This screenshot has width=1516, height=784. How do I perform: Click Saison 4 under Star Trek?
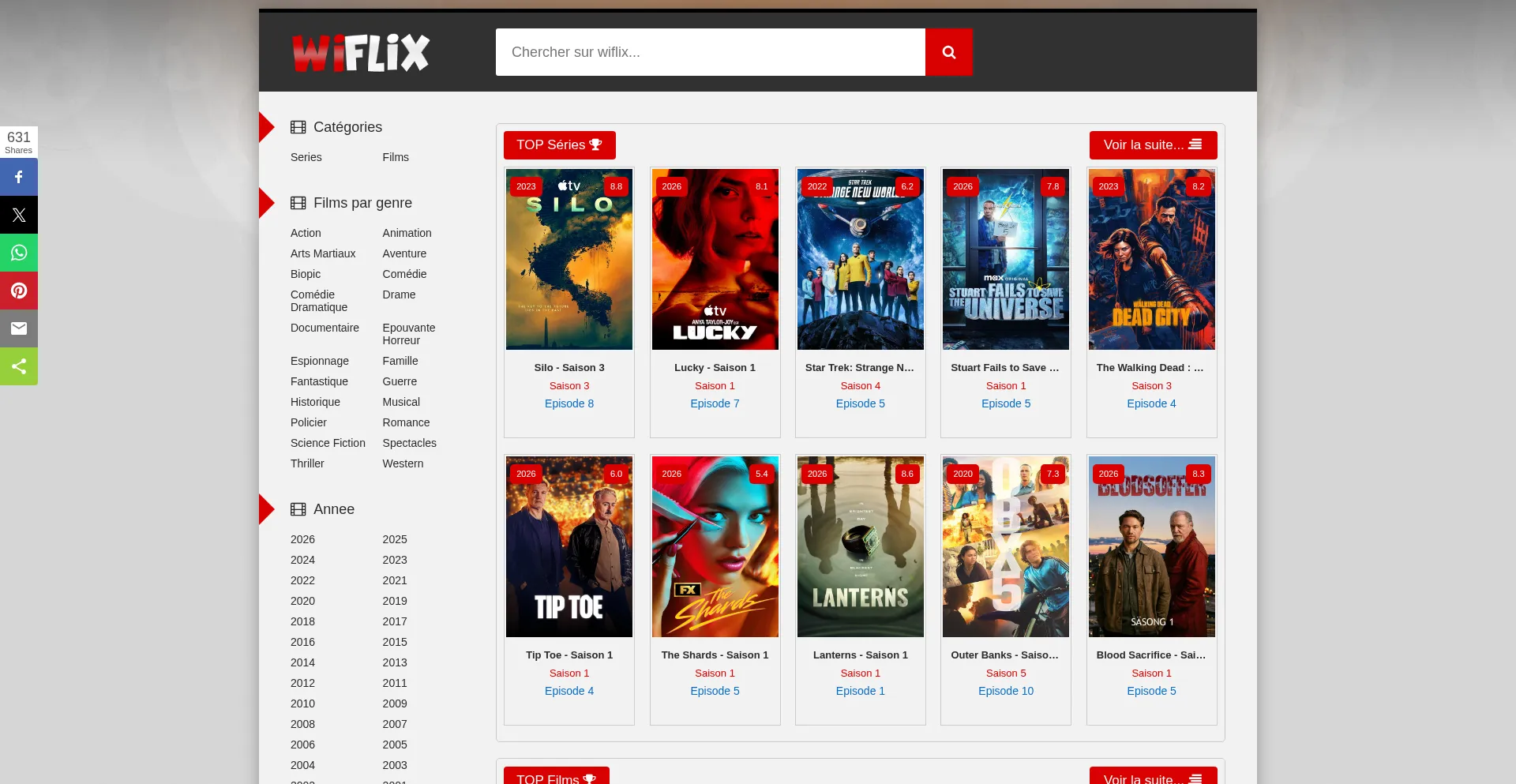point(861,386)
